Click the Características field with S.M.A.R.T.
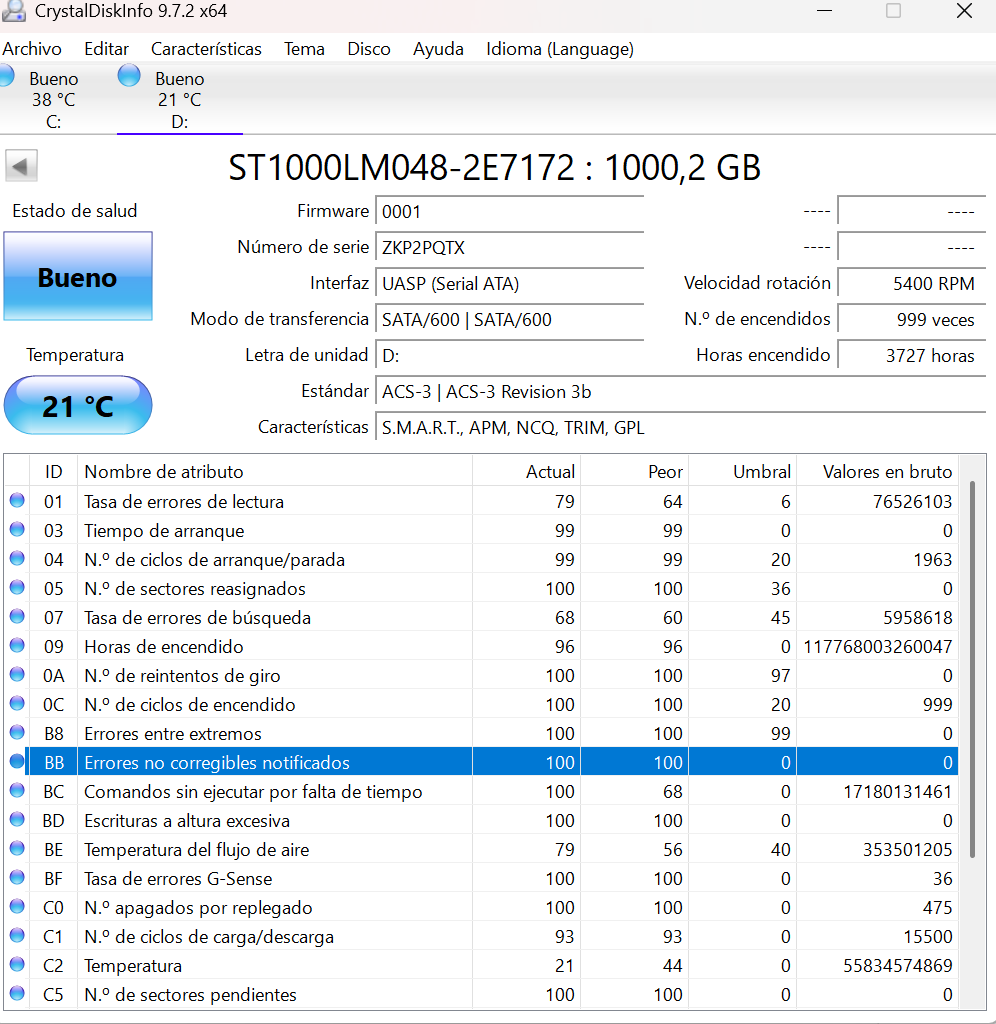Image resolution: width=996 pixels, height=1024 pixels. (681, 428)
